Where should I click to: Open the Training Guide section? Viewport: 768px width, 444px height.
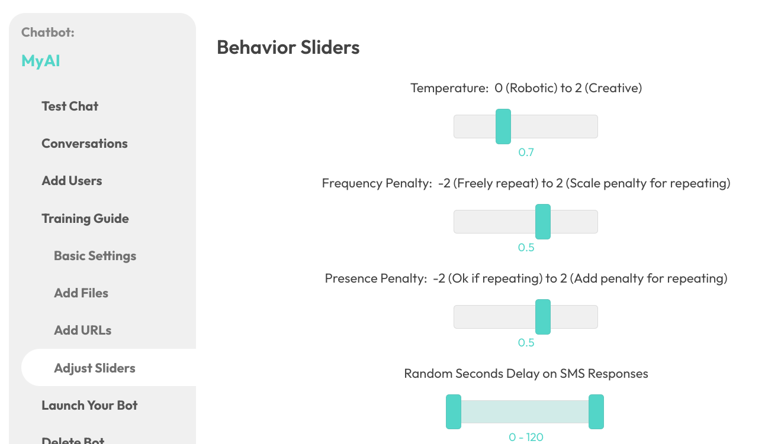(85, 218)
